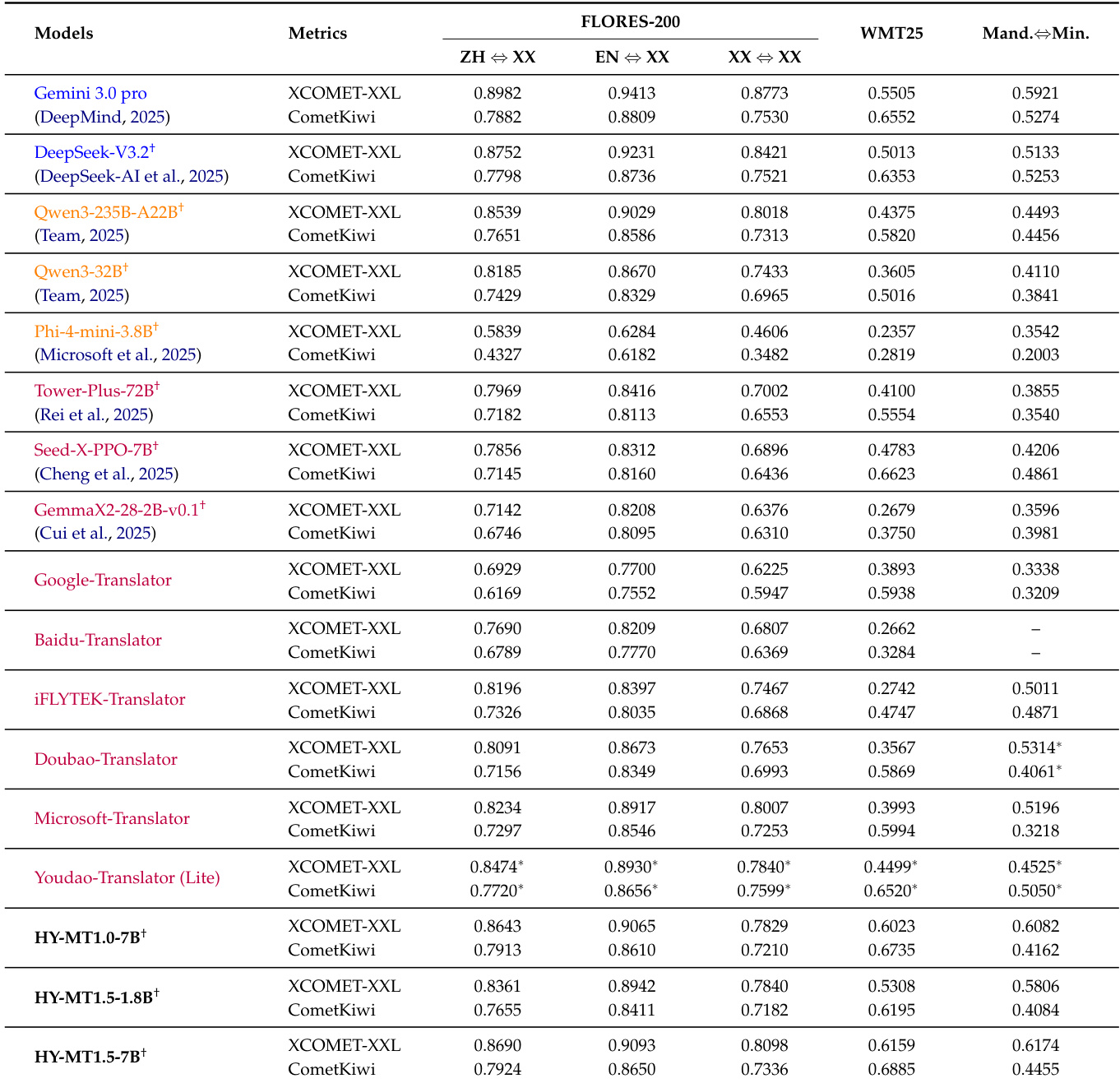The width and height of the screenshot is (1120, 1083).
Task: Click the DeepSeek-V3.2 model name
Action: pyautogui.click(x=91, y=153)
